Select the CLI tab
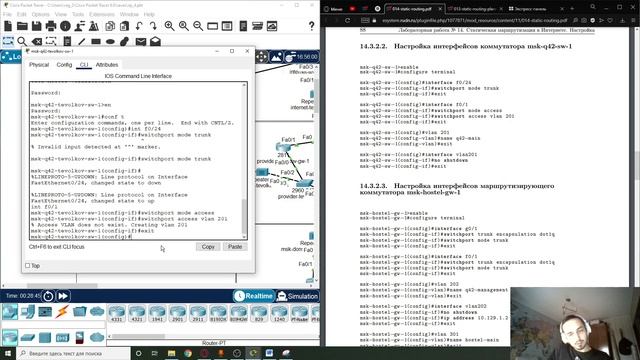640x360 pixels. point(84,65)
